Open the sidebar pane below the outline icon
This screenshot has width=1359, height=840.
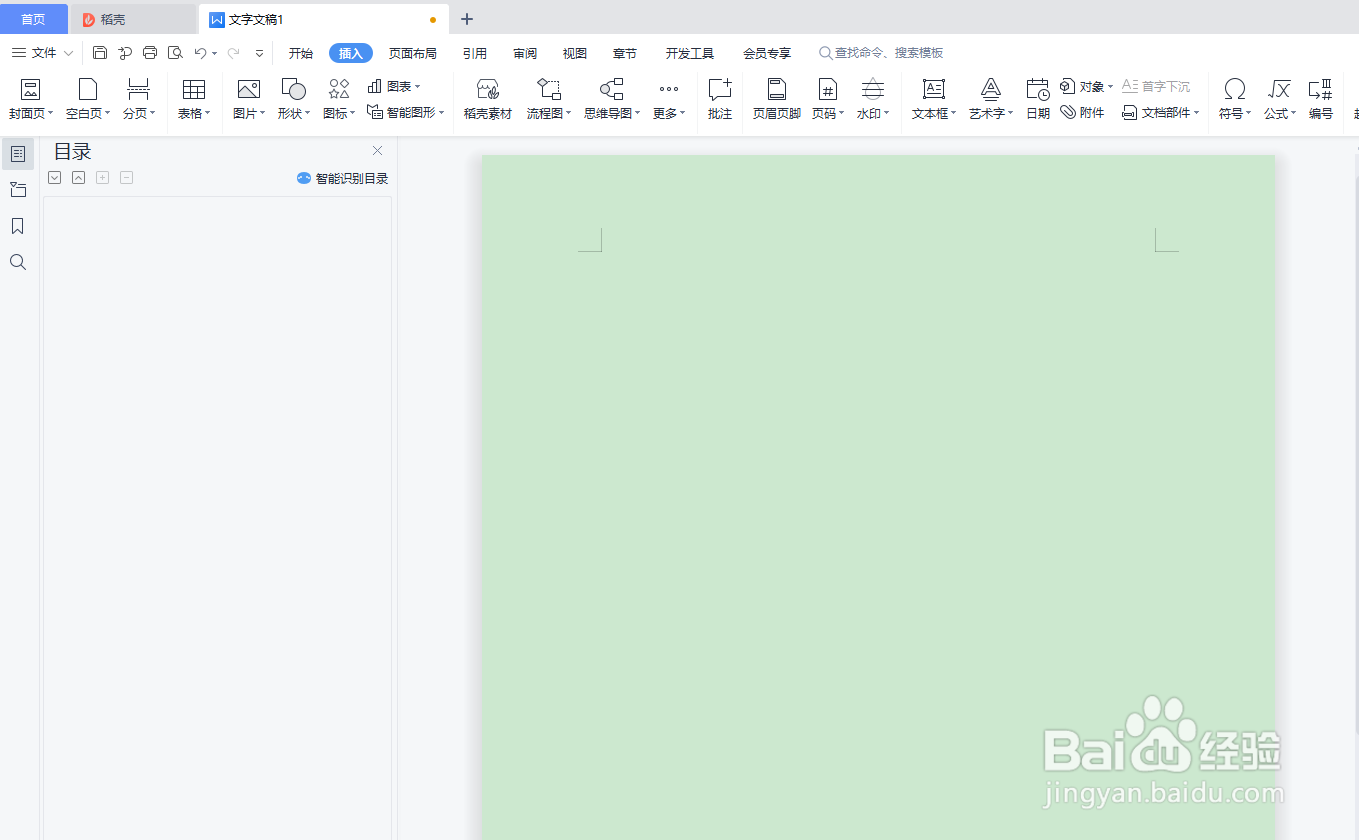click(18, 190)
